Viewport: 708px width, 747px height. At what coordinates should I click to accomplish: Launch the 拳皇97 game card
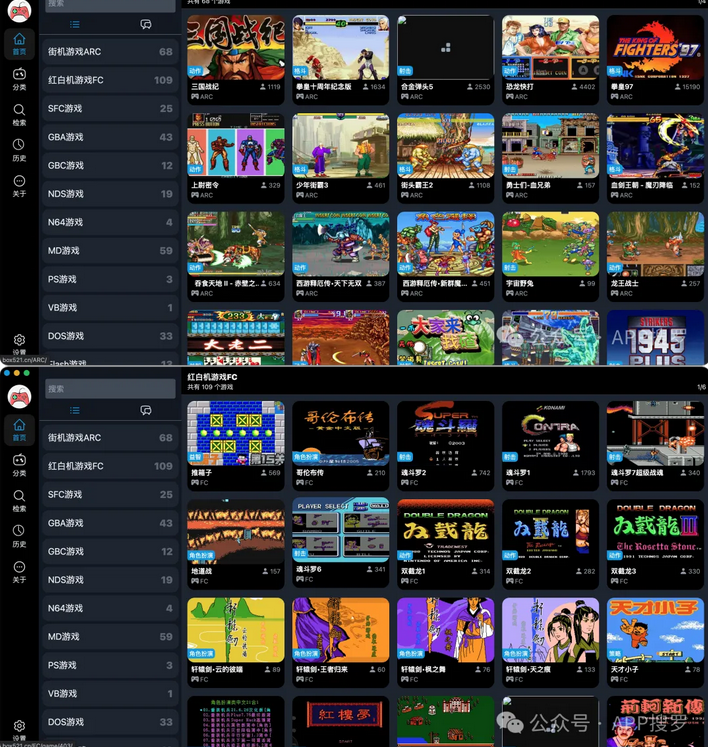click(655, 60)
